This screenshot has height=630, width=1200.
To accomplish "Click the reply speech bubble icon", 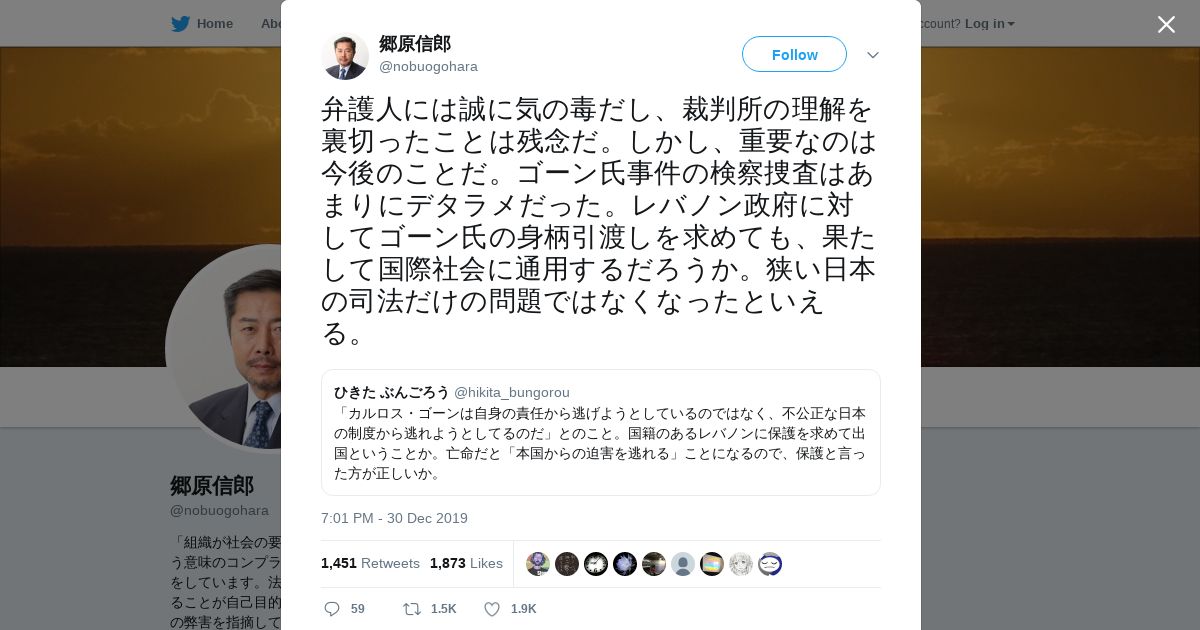I will [332, 608].
